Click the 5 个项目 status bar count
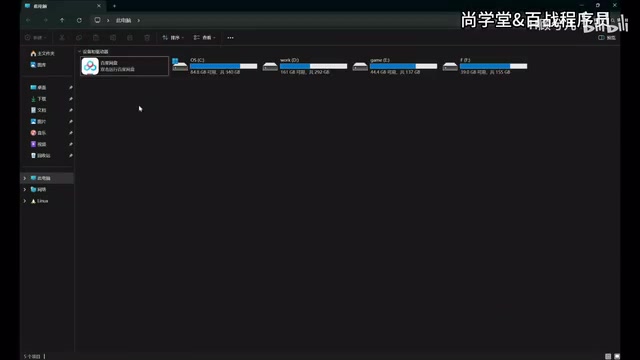640x360 pixels. tap(32, 356)
